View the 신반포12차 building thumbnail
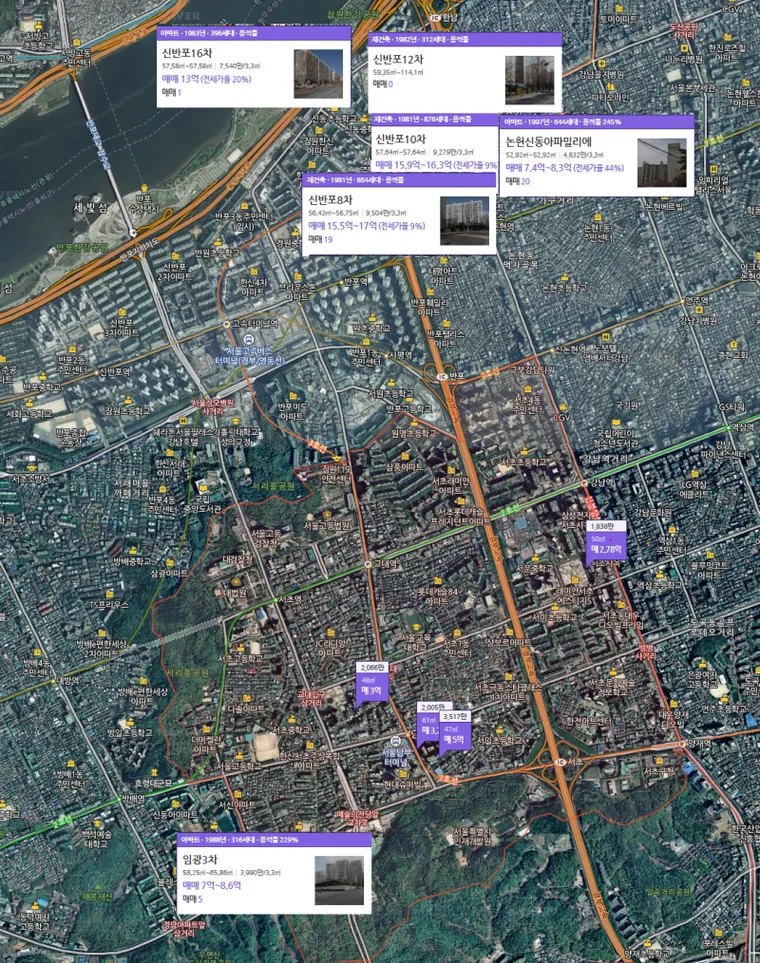The image size is (760, 963). coord(530,80)
